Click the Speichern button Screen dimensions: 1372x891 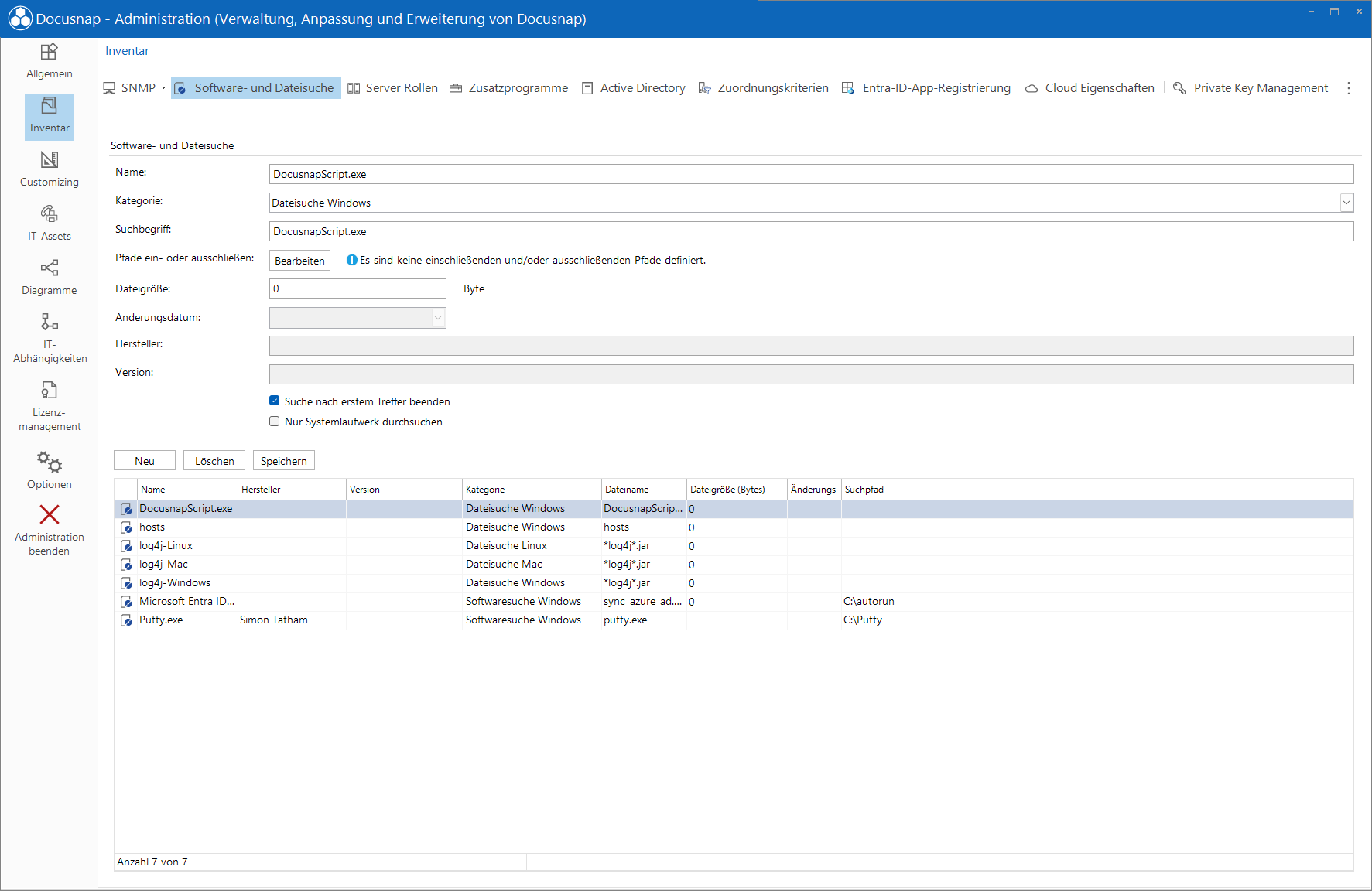click(x=284, y=461)
